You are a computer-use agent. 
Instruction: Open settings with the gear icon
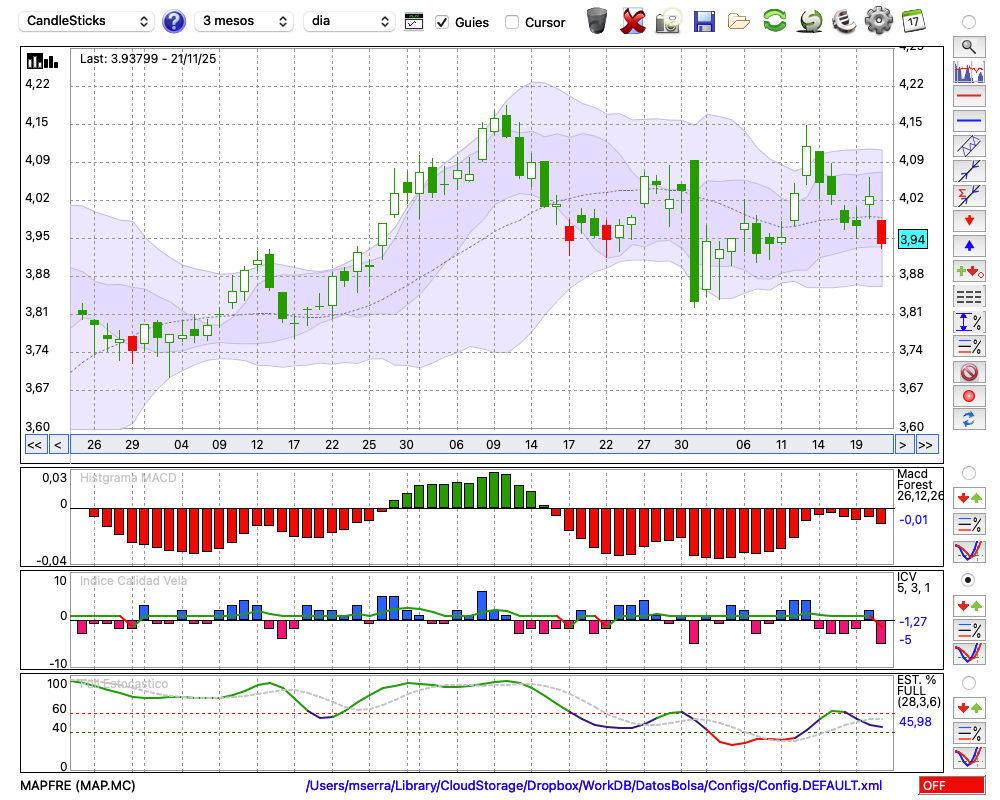[x=878, y=21]
